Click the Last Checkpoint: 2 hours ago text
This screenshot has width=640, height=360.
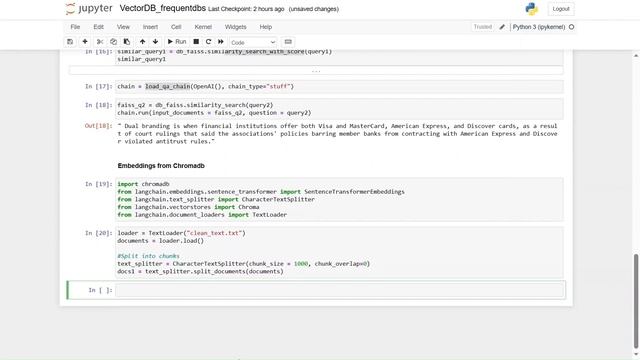pyautogui.click(x=246, y=9)
